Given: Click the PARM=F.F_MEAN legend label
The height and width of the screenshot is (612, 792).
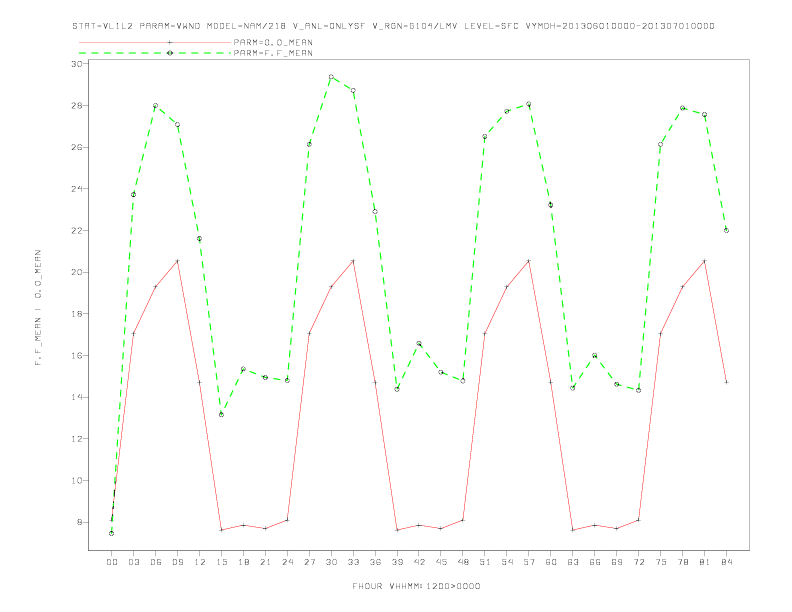Looking at the screenshot, I should point(273,53).
